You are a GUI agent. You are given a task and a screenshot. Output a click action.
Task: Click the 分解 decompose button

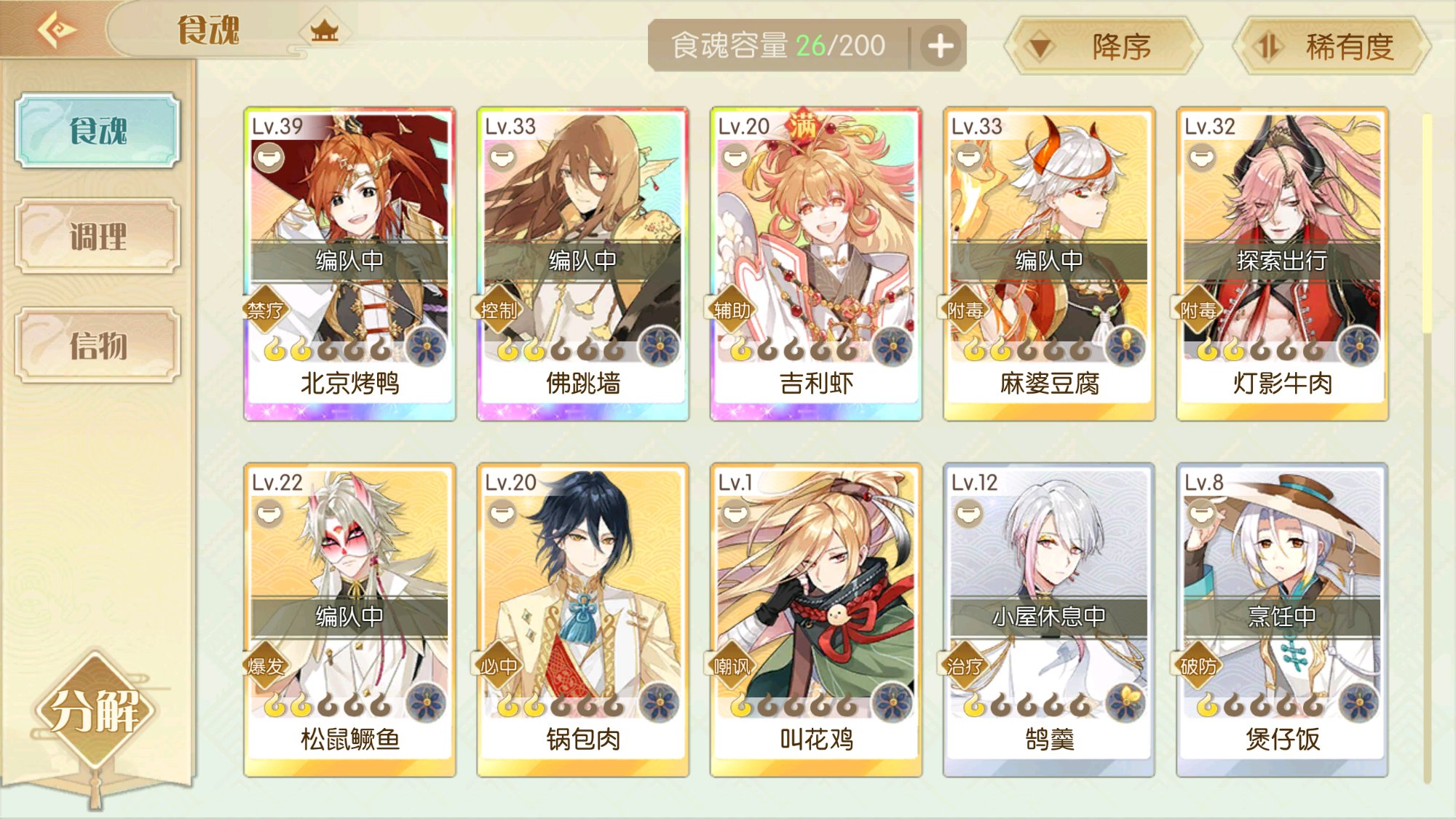(95, 711)
